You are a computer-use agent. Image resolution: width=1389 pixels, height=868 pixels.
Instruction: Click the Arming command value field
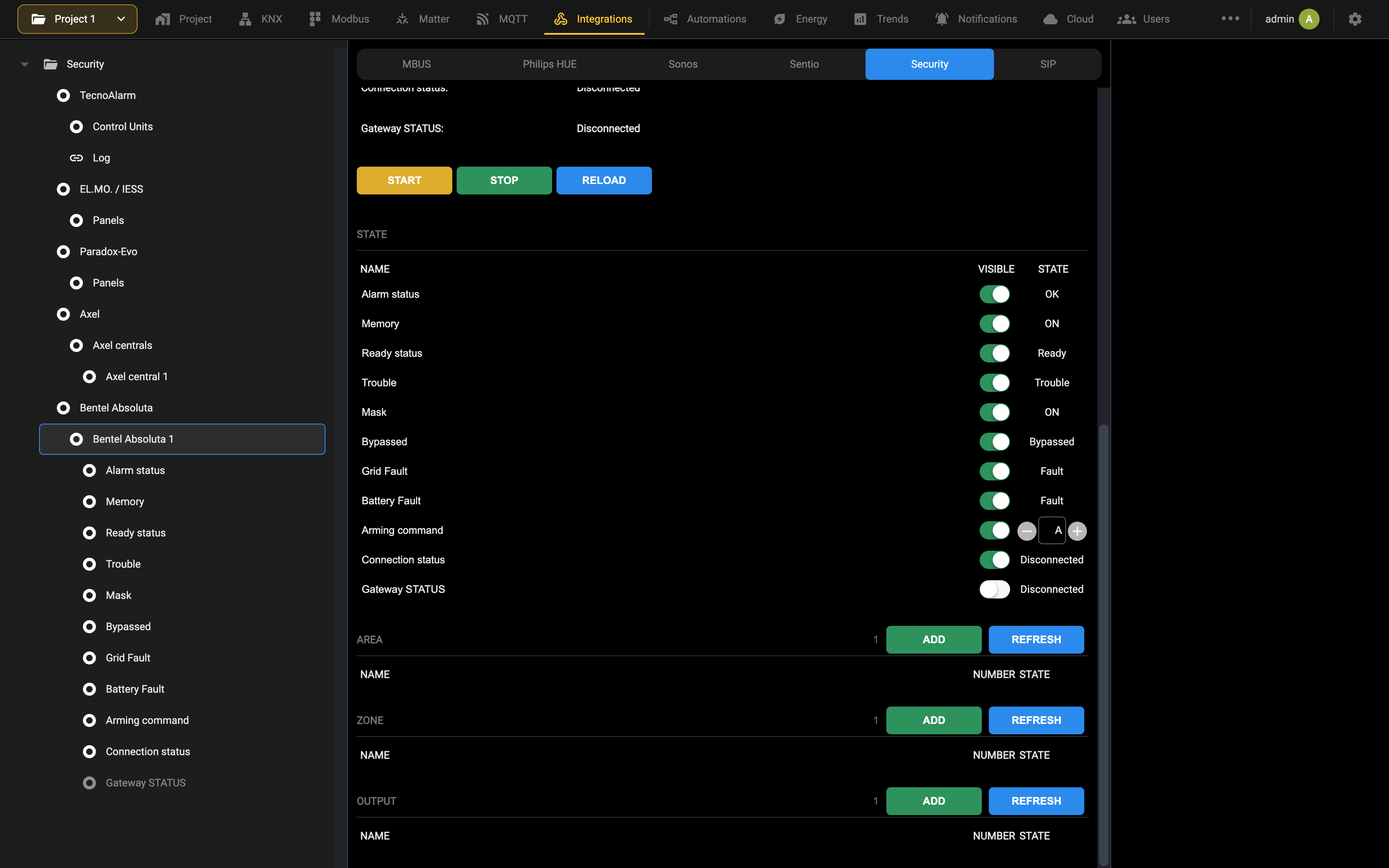click(x=1052, y=530)
